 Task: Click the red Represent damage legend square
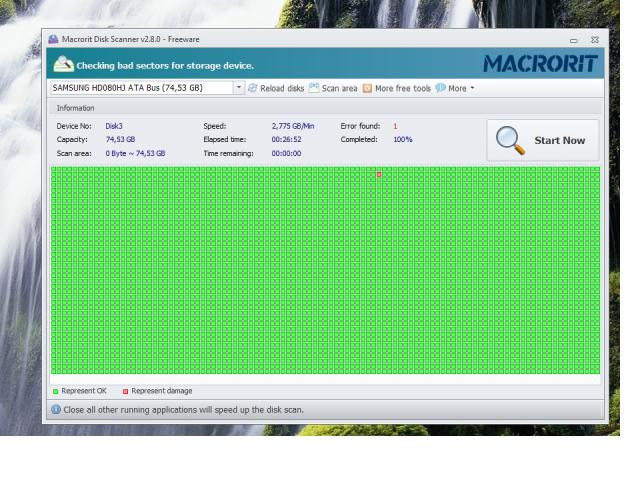(126, 391)
